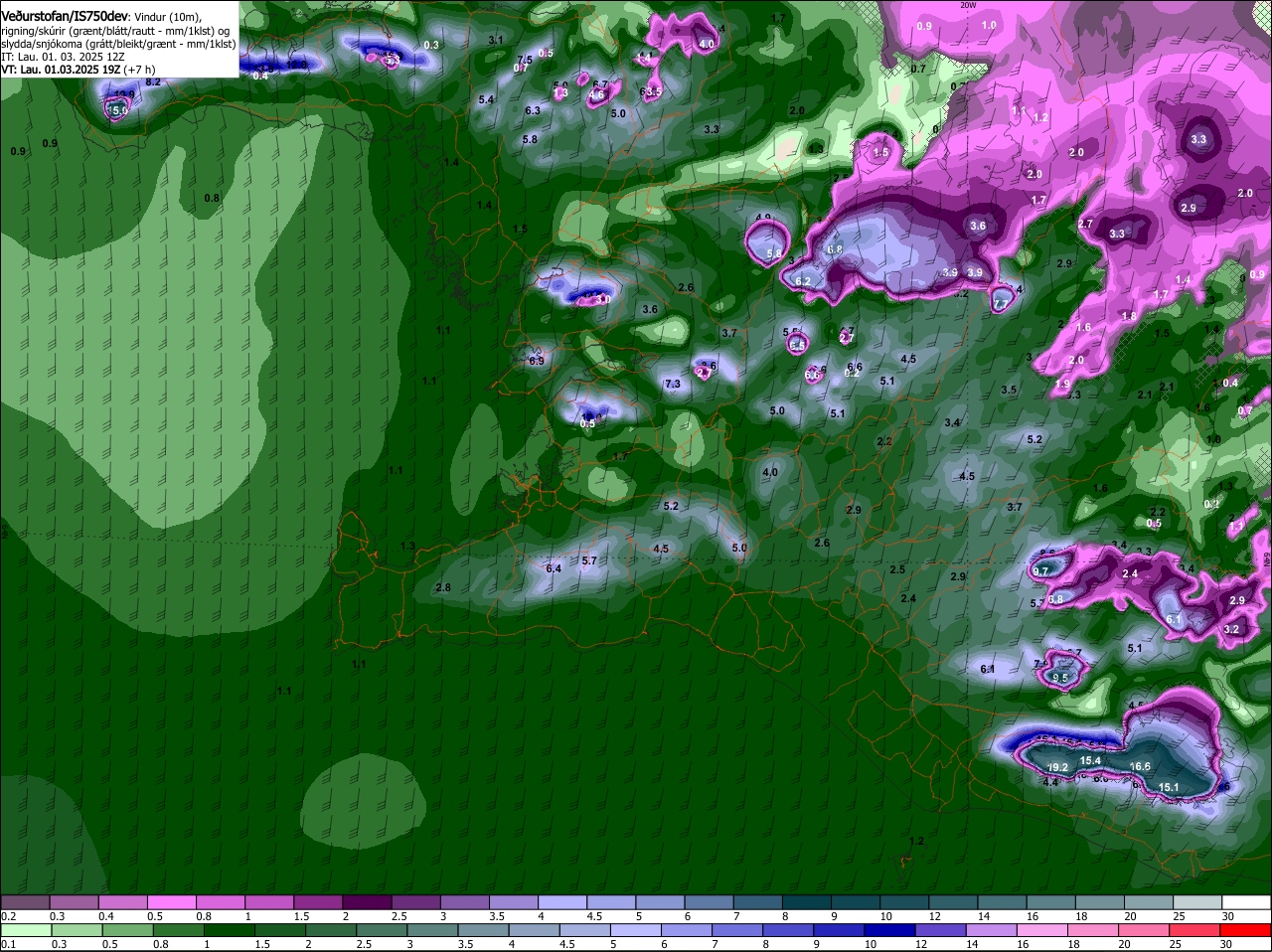Click the 16.6 precipitation value on the map
The width and height of the screenshot is (1272, 952).
coord(1140,766)
